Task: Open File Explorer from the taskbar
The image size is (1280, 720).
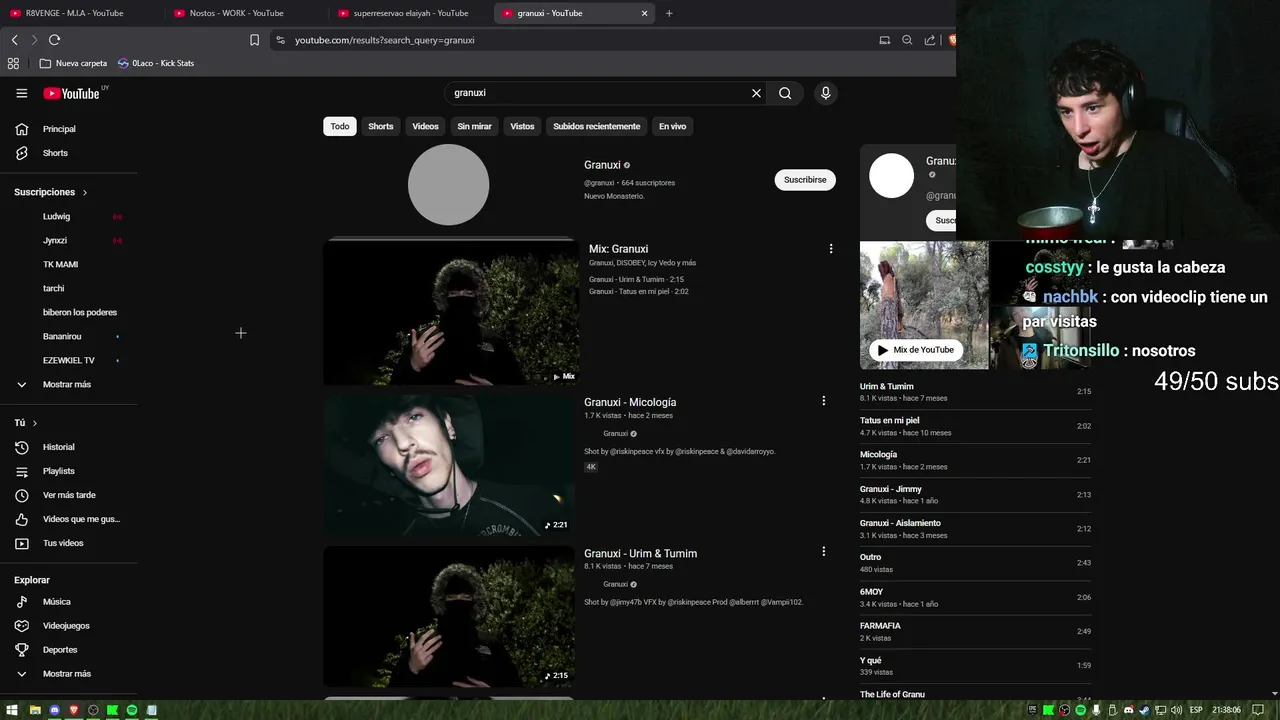Action: 35,710
